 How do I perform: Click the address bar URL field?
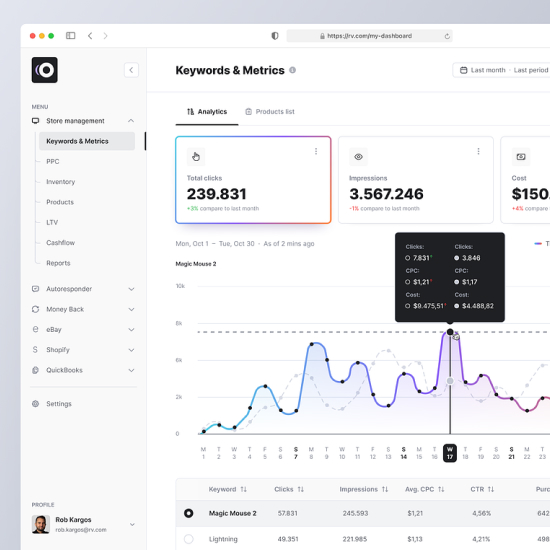click(369, 36)
